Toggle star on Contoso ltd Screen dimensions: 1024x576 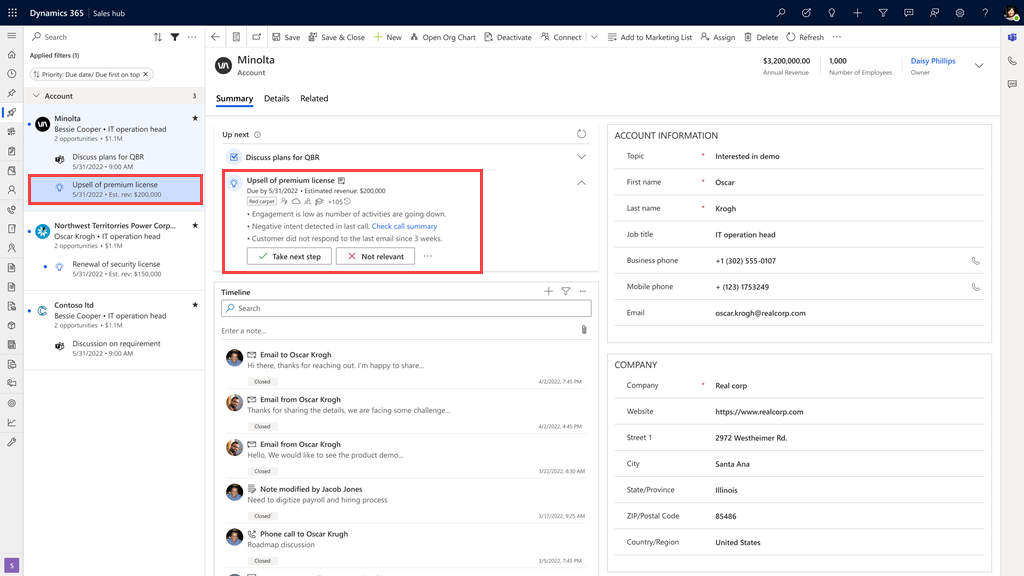[195, 305]
